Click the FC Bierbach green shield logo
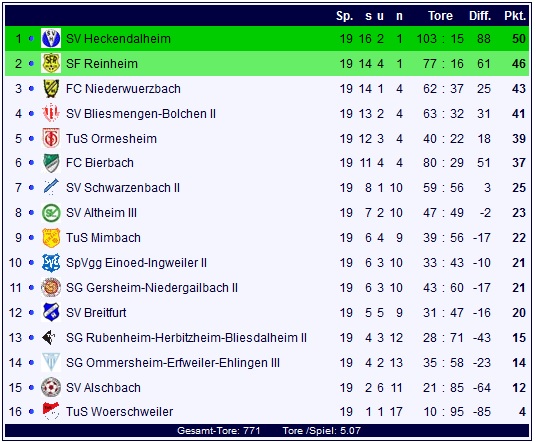The image size is (536, 442). coord(51,163)
